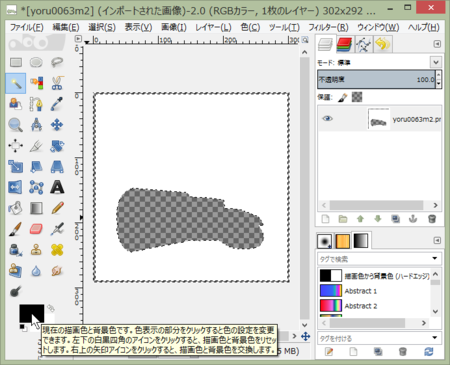Image resolution: width=450 pixels, height=365 pixels.
Task: Select the Paths tool
Action: (x=36, y=104)
